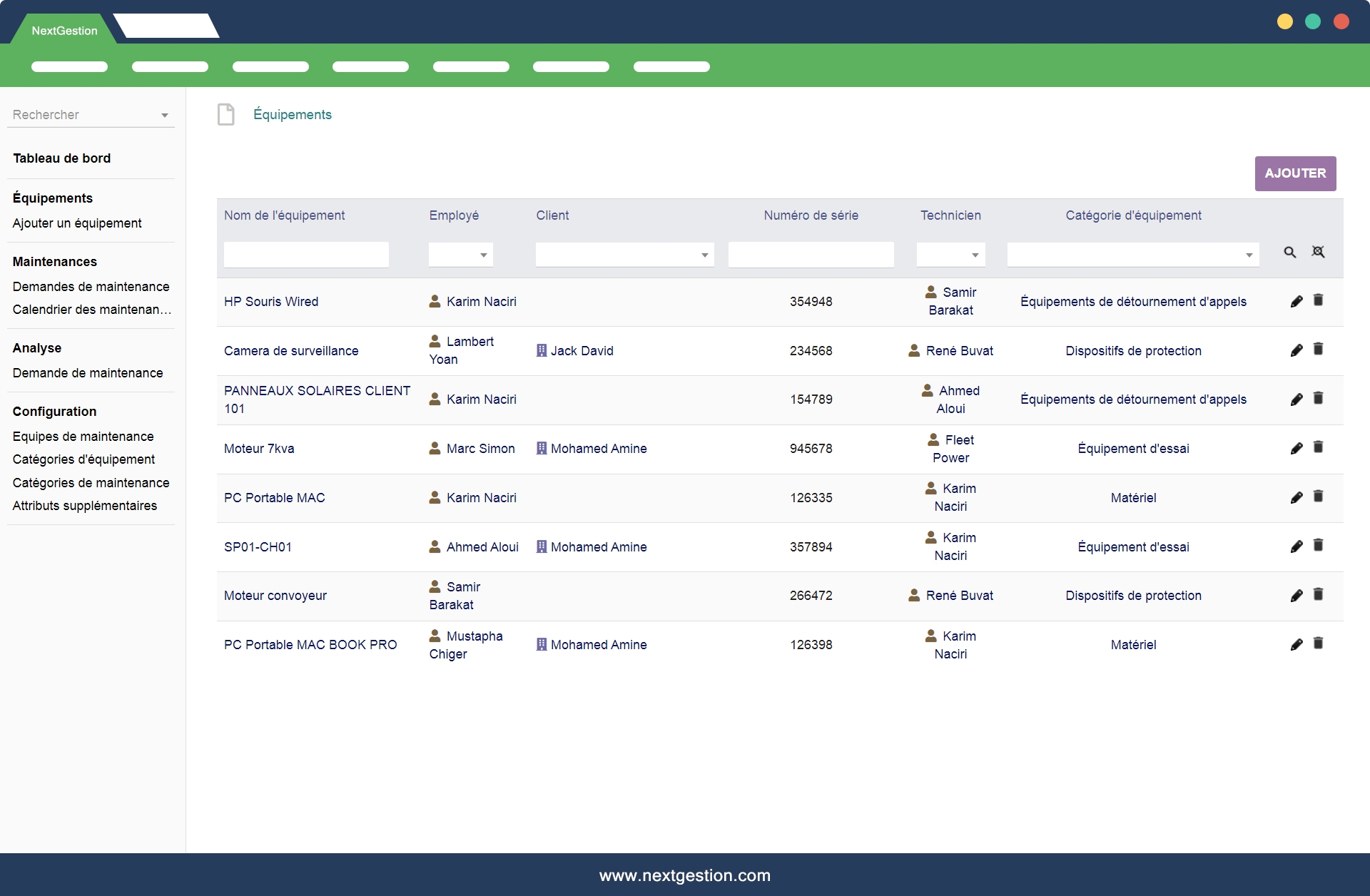Click the clear search filter icon
Image resolution: width=1370 pixels, height=896 pixels.
[x=1318, y=252]
